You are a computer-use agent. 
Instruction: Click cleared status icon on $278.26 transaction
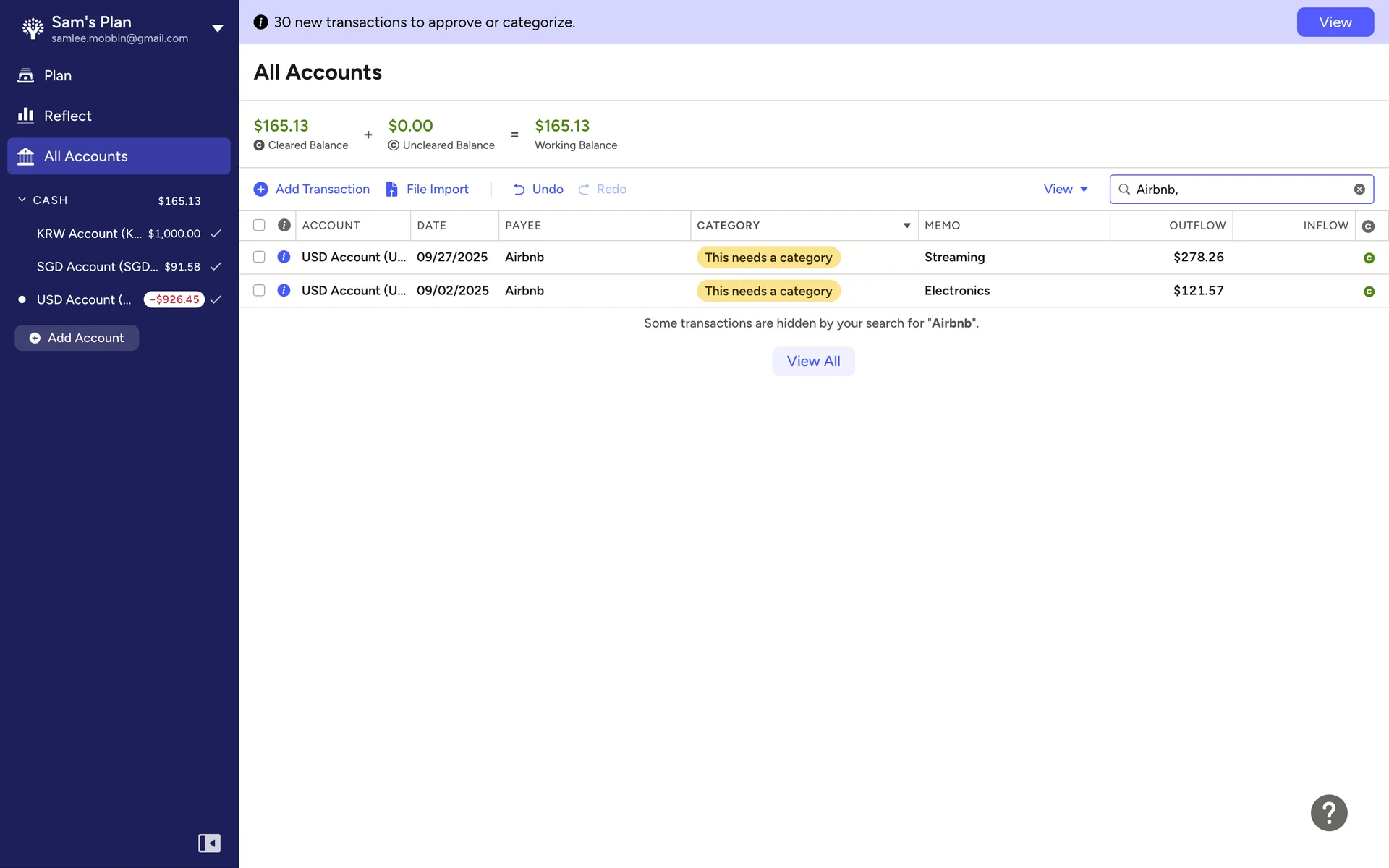(1368, 258)
